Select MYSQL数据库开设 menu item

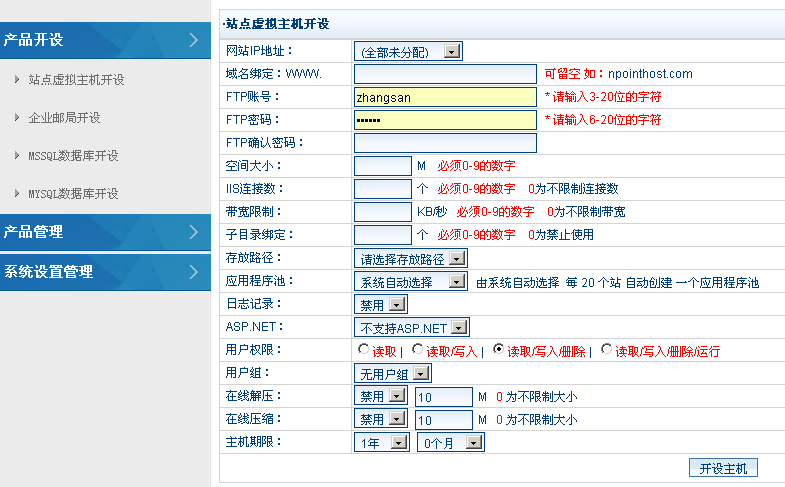73,193
